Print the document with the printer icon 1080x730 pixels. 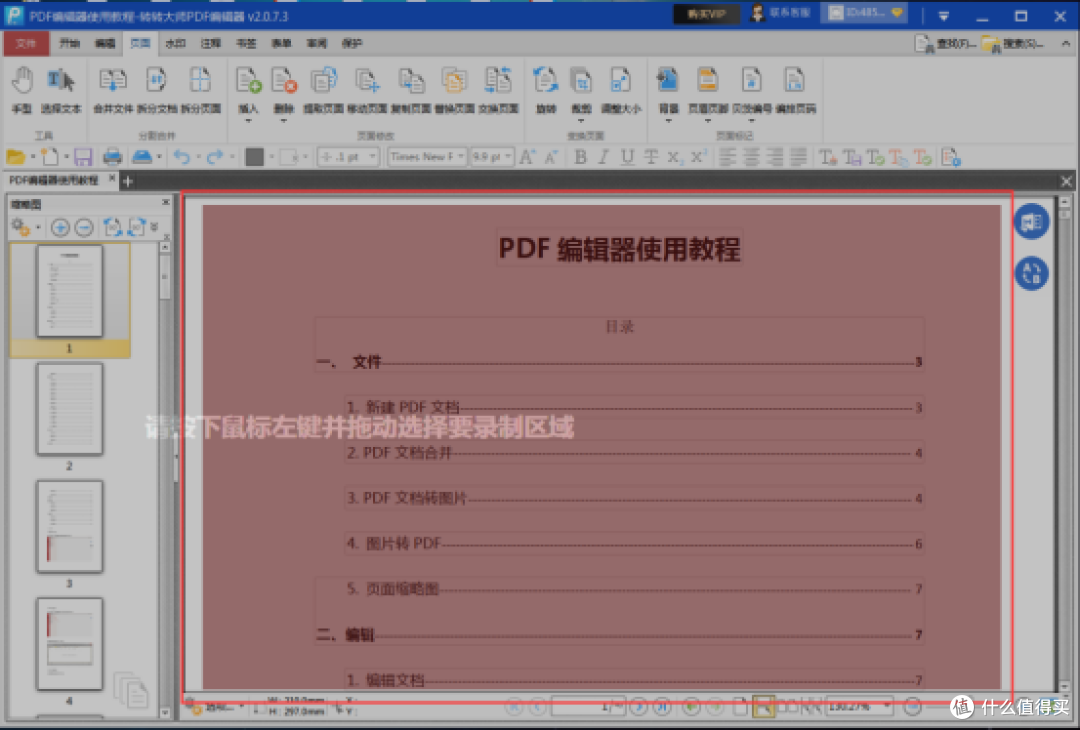pyautogui.click(x=112, y=158)
